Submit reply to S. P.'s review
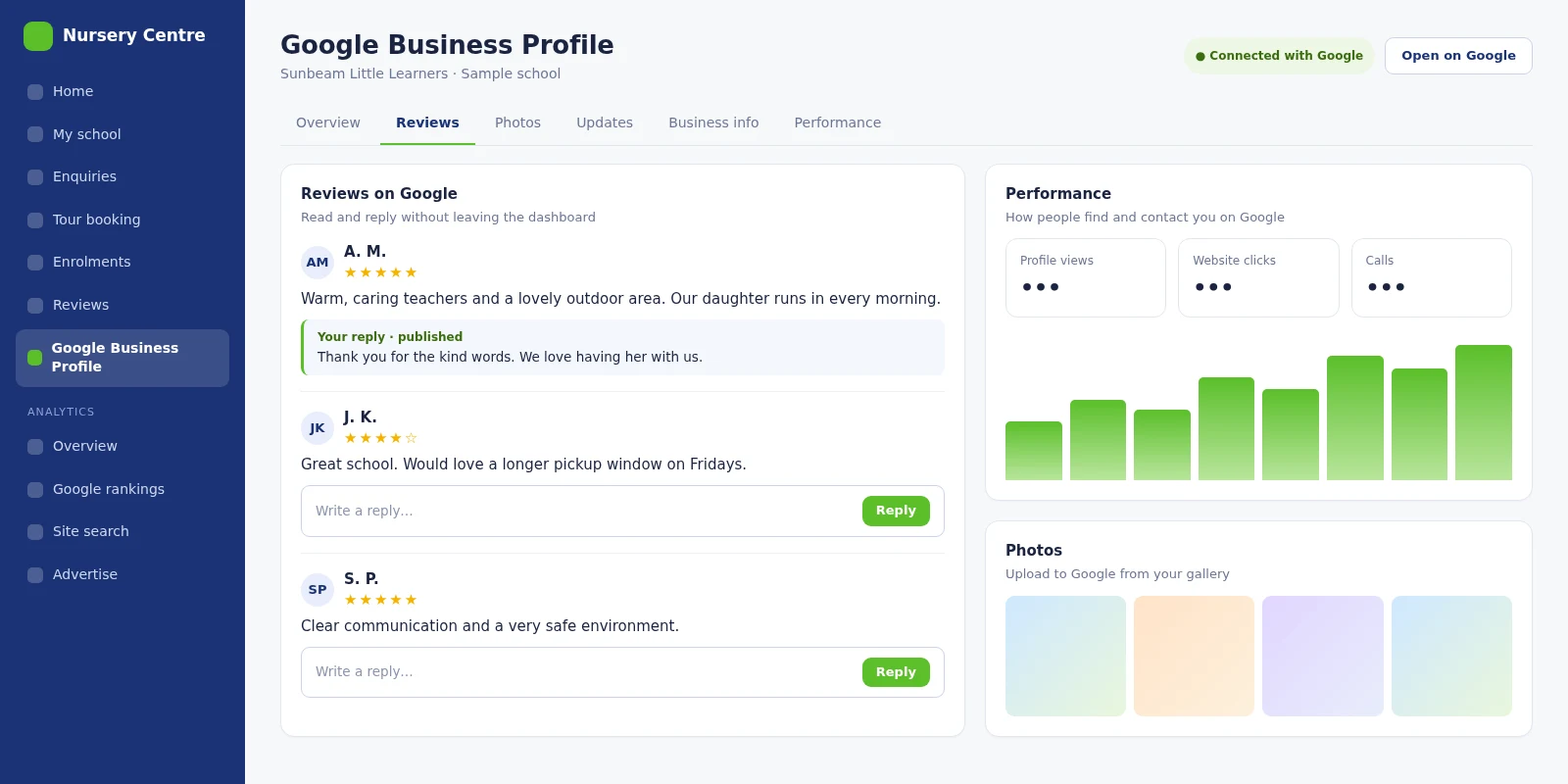Viewport: 1568px width, 784px height. [896, 672]
